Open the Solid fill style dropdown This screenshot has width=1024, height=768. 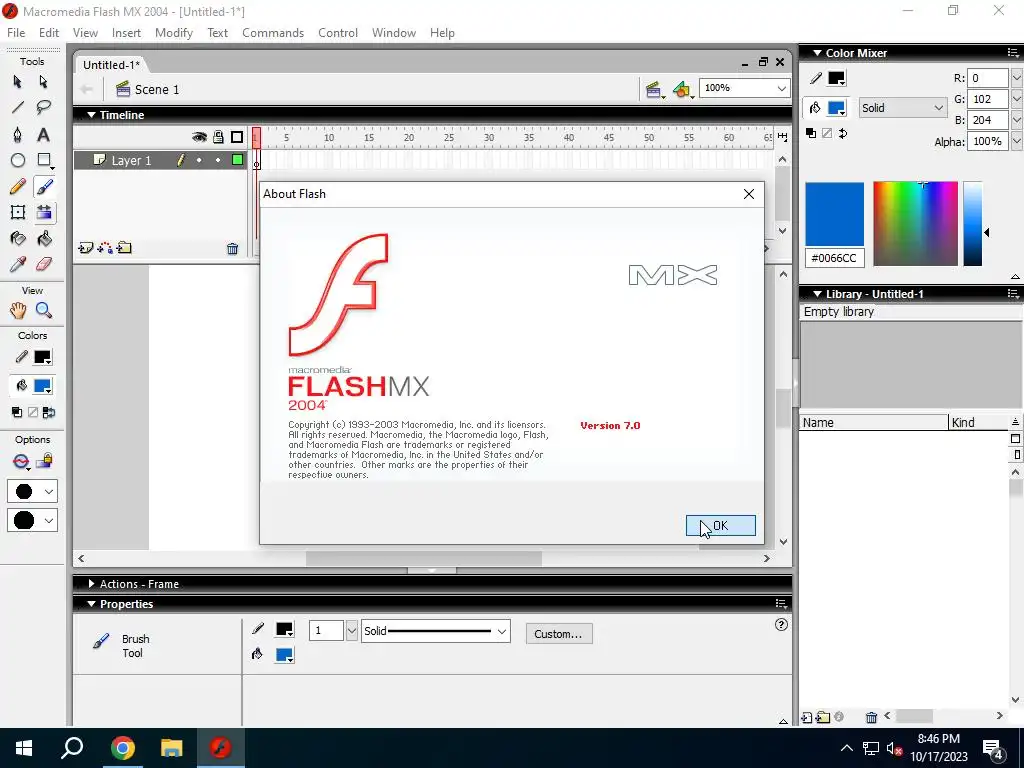click(902, 108)
